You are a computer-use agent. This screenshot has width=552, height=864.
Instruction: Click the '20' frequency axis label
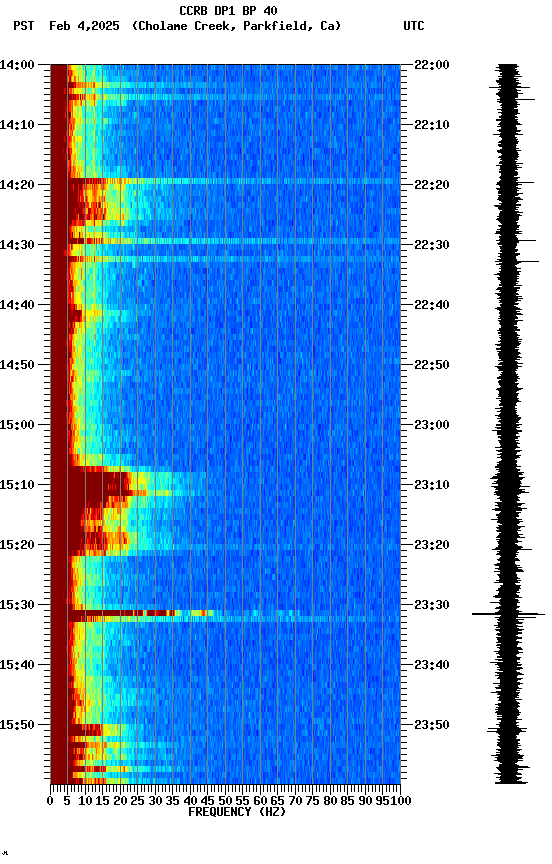tap(120, 801)
